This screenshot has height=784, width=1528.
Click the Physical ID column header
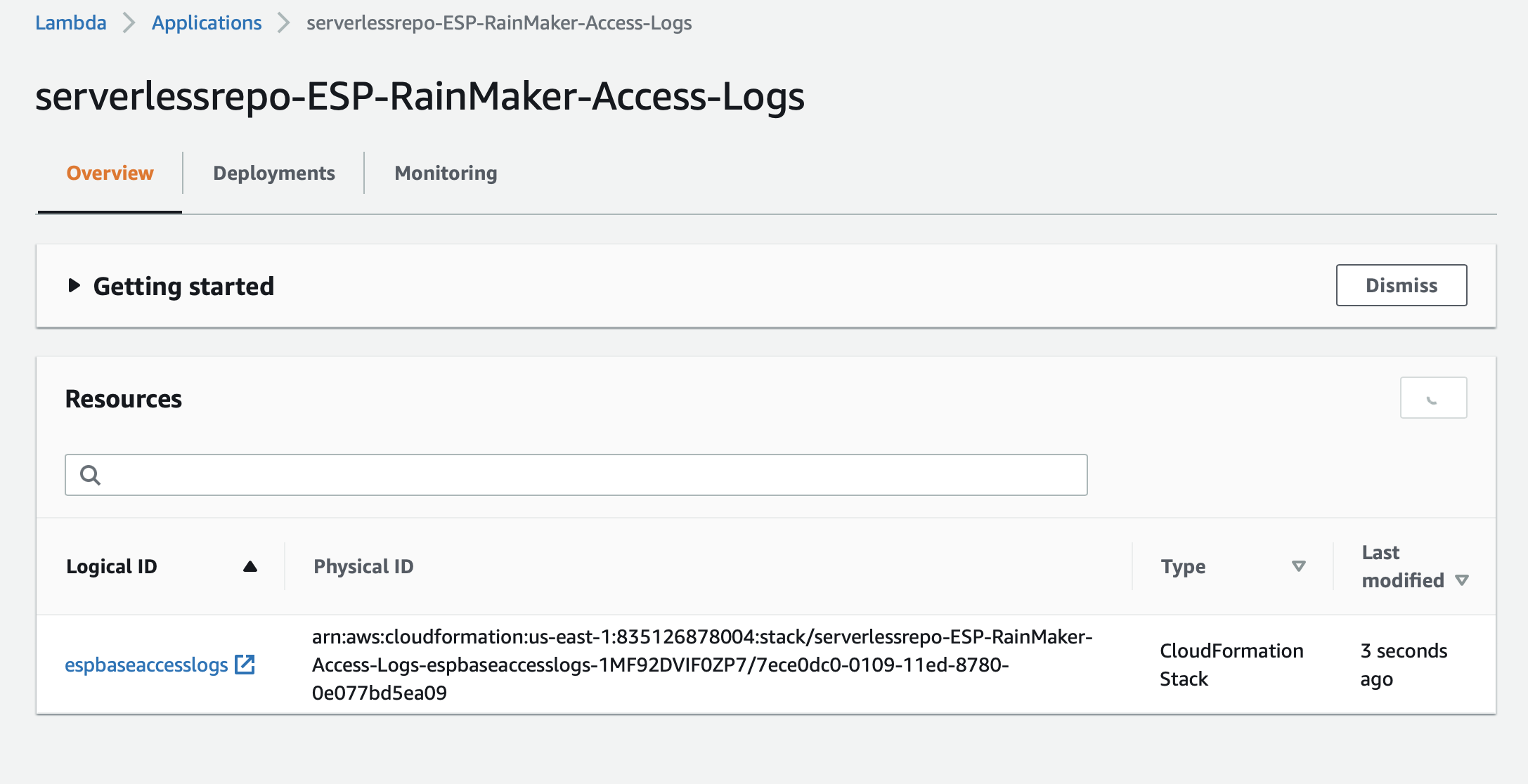coord(363,566)
